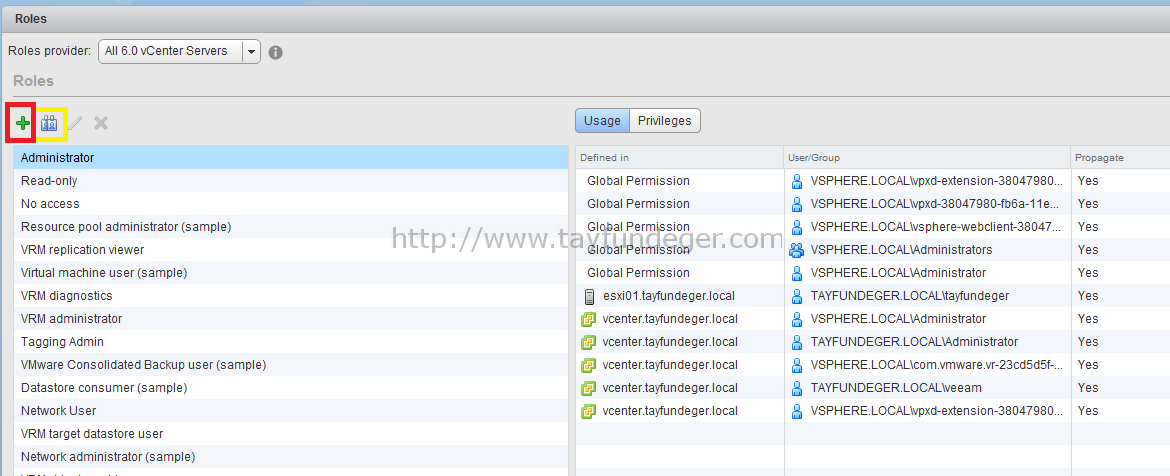Select the VSPHERE.LOCAL\Administrators group entry
Viewport: 1170px width, 476px height.
[x=901, y=250]
